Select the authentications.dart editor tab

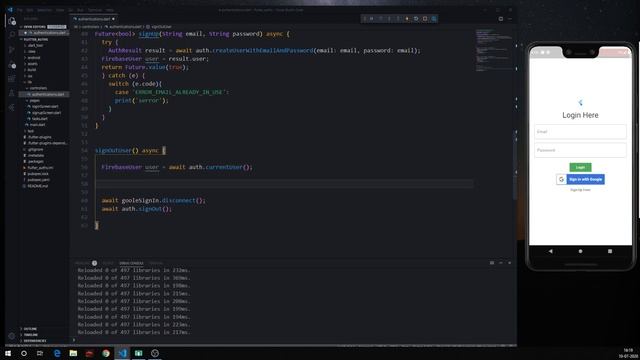point(93,19)
